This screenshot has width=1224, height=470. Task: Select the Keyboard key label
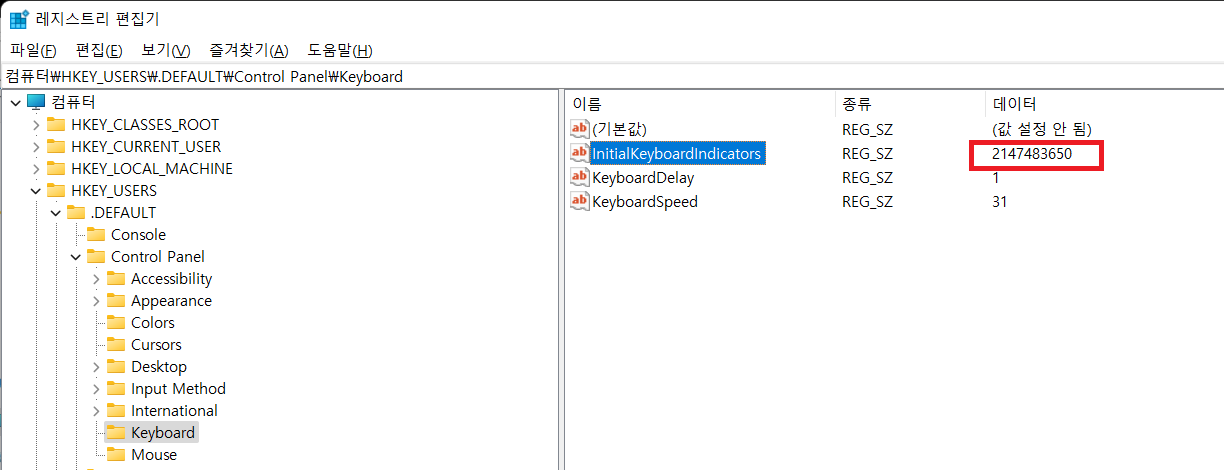click(x=163, y=432)
